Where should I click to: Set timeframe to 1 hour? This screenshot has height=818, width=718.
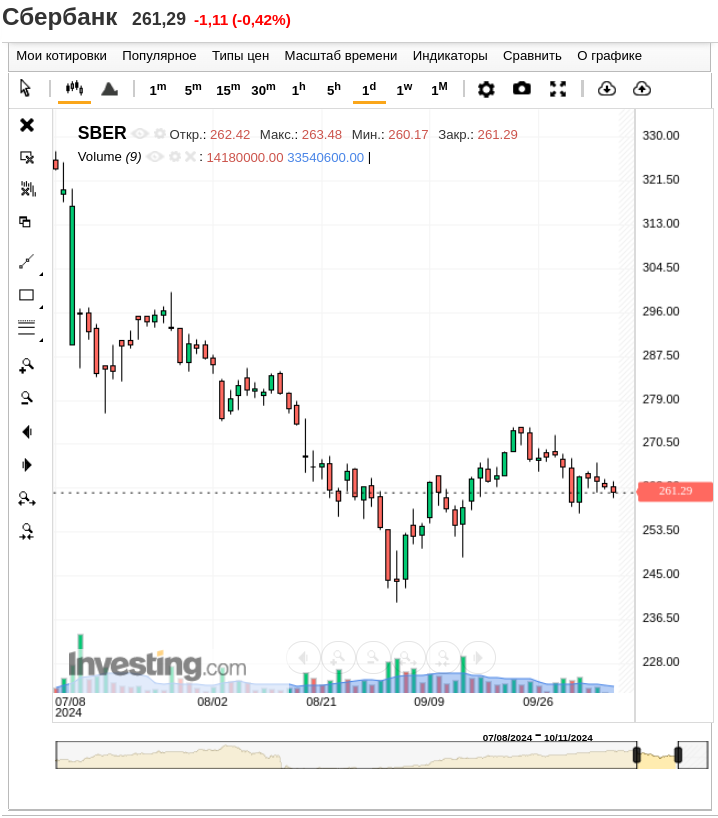298,89
